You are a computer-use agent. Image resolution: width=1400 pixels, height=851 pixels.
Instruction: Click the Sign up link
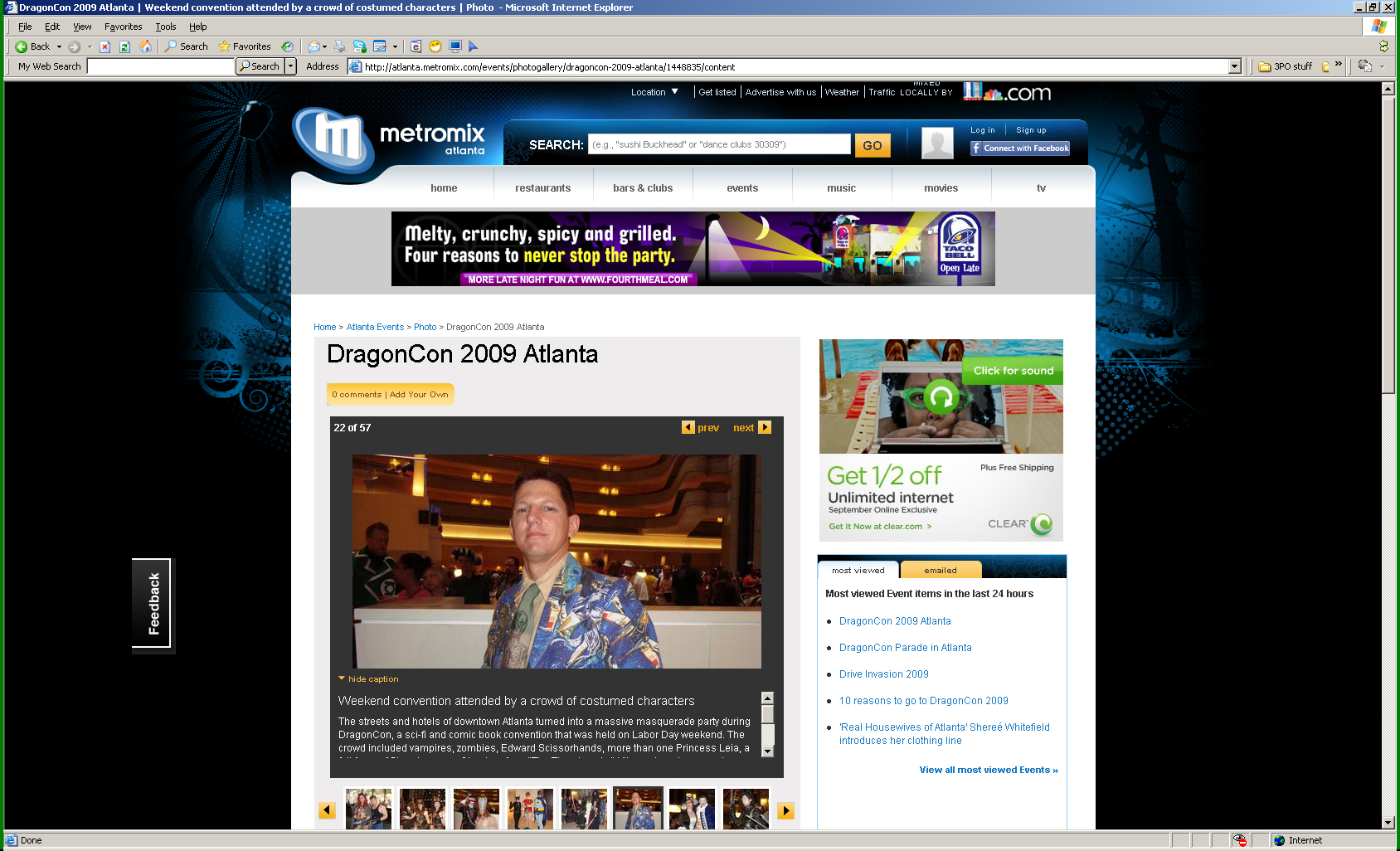click(1031, 130)
